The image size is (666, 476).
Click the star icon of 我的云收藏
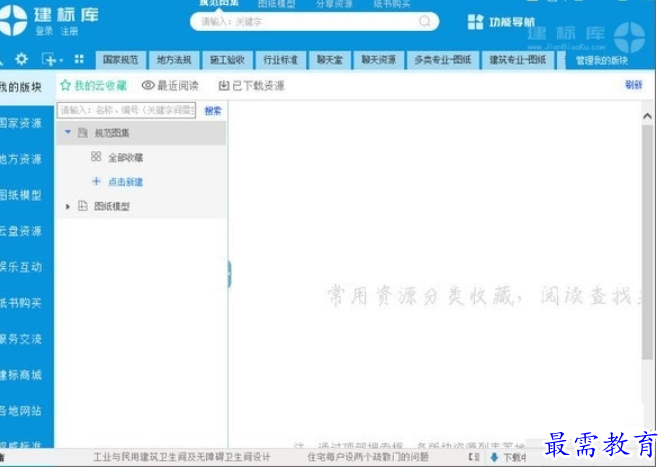point(65,85)
